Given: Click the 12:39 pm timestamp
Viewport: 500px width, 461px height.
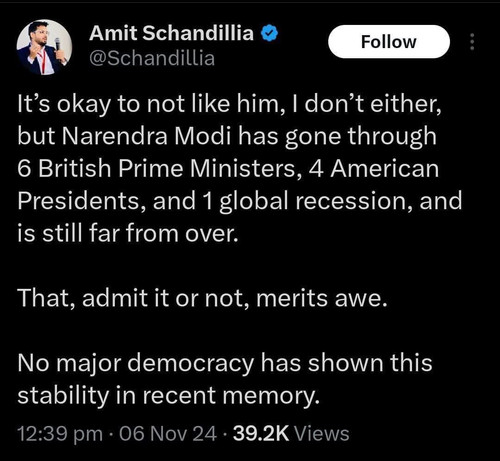Looking at the screenshot, I should point(60,434).
